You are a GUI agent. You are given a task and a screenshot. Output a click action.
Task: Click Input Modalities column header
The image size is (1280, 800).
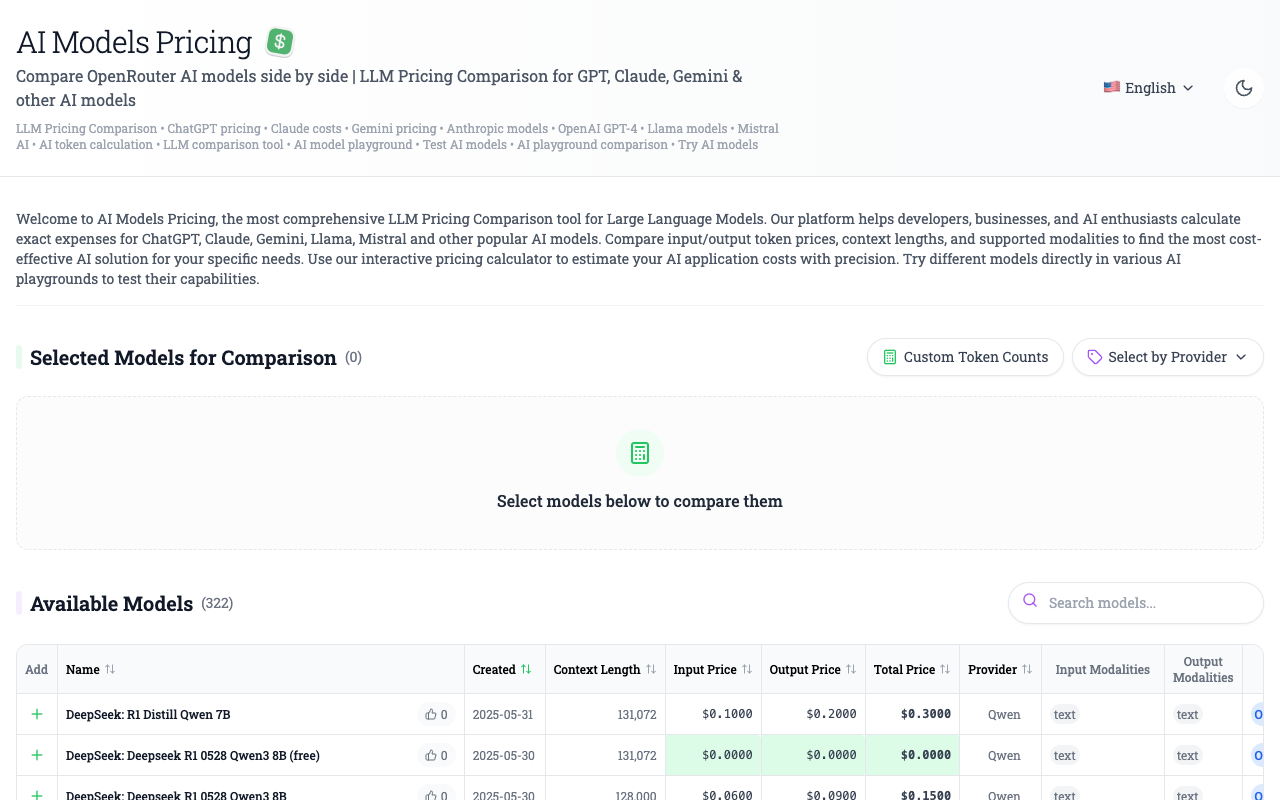1103,670
